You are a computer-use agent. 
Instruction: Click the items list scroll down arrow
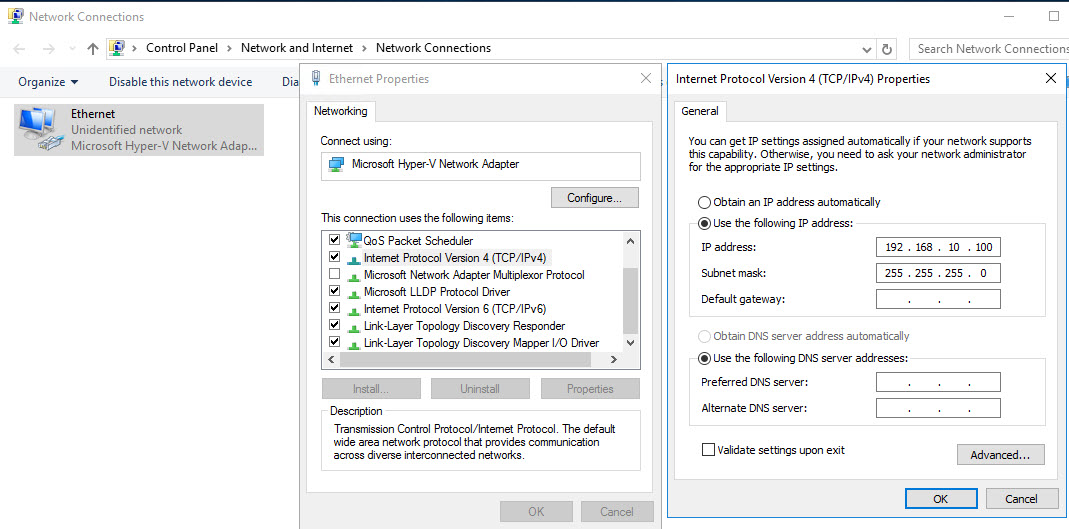click(x=630, y=343)
